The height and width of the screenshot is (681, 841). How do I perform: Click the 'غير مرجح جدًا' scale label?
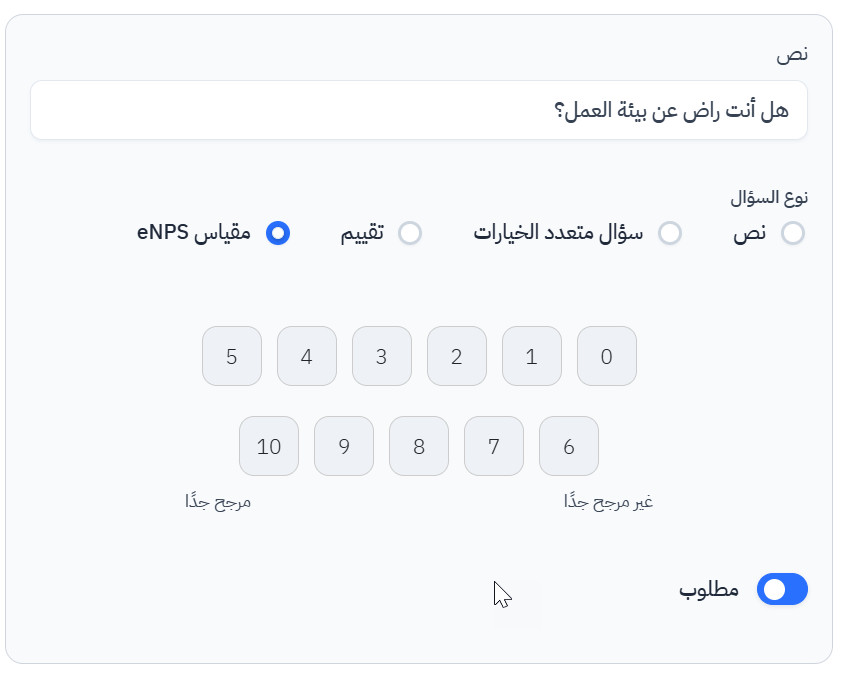tap(608, 502)
